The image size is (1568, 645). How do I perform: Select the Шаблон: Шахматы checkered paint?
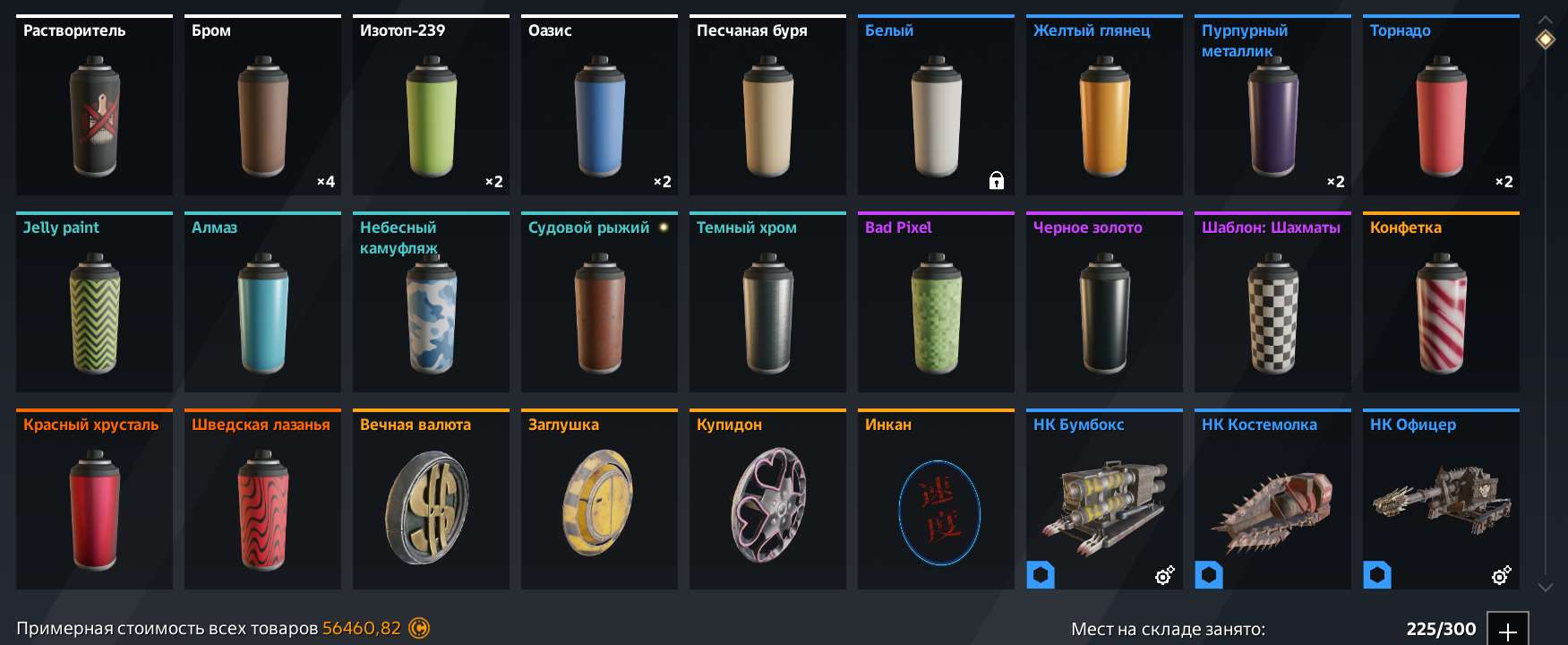tap(1272, 302)
